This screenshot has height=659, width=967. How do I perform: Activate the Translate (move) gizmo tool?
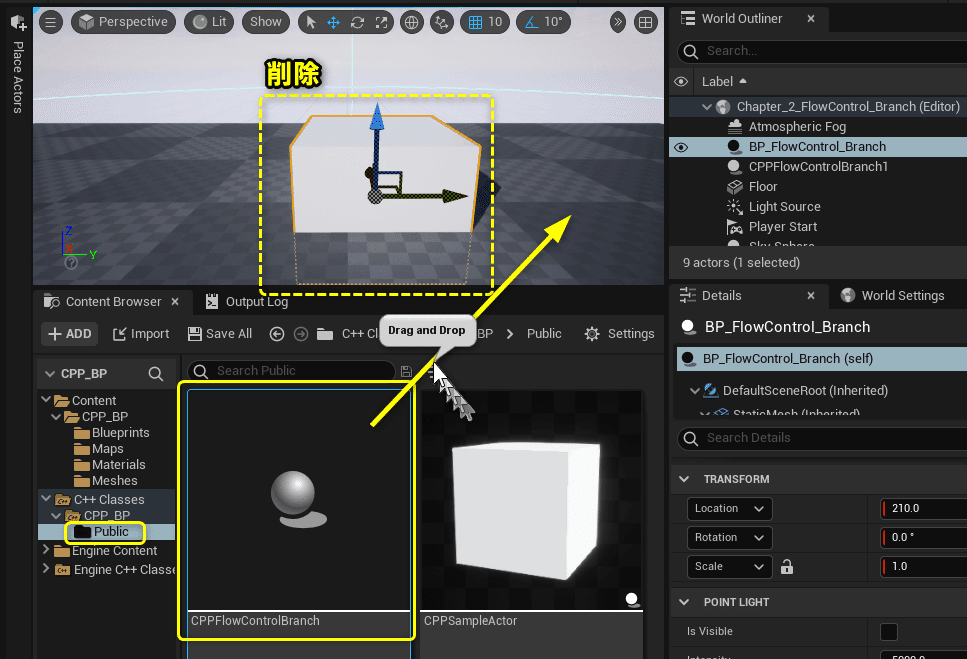click(x=334, y=23)
